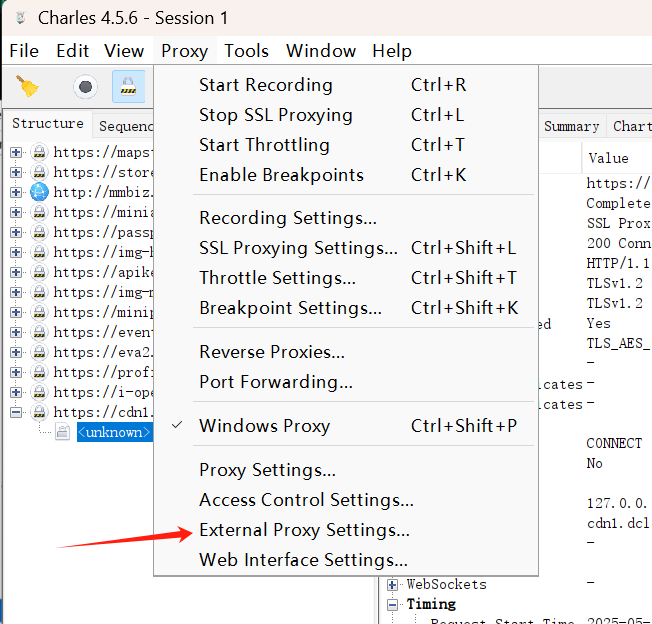Expand the https://maps host node
This screenshot has width=652, height=624.
coord(16,152)
